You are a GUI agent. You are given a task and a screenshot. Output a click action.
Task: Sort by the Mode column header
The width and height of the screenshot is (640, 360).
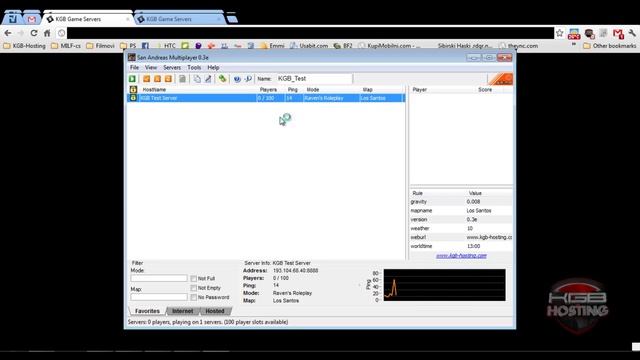click(x=332, y=89)
